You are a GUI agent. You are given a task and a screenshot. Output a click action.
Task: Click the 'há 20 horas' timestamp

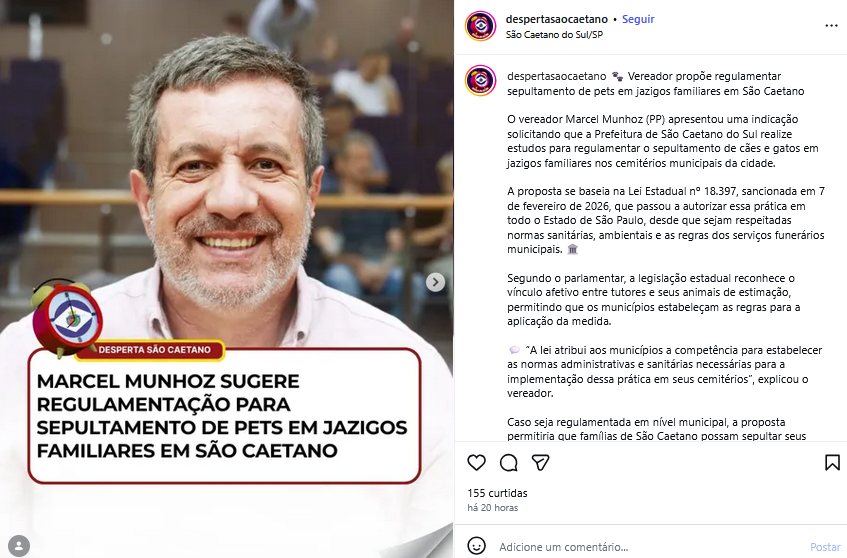(x=493, y=508)
